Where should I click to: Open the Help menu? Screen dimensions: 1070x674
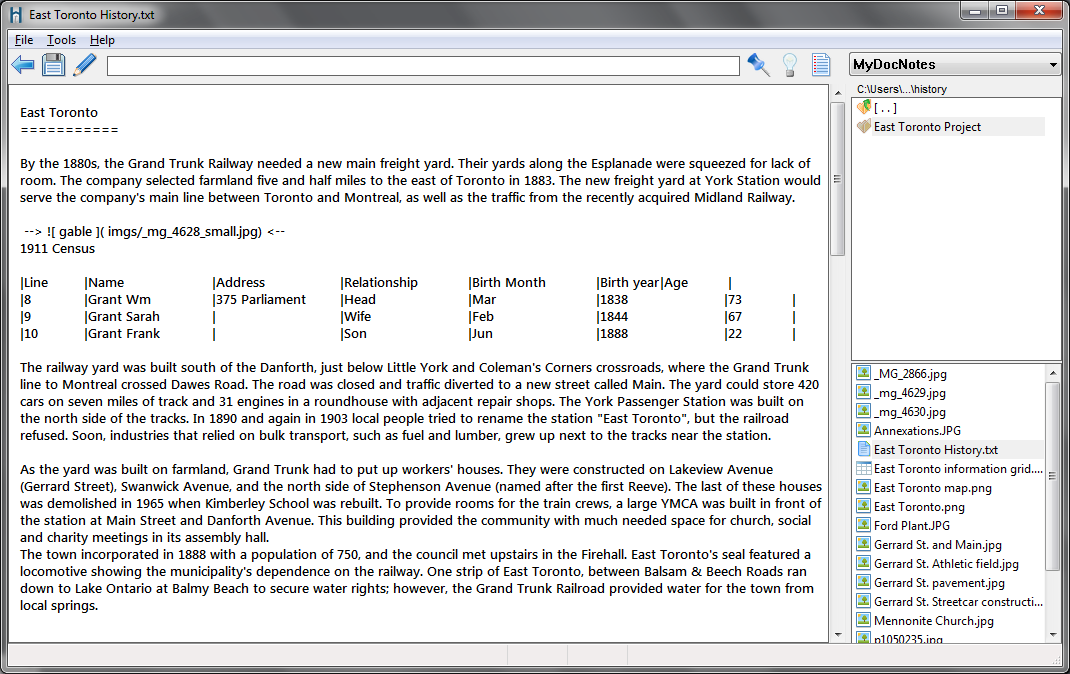point(102,40)
